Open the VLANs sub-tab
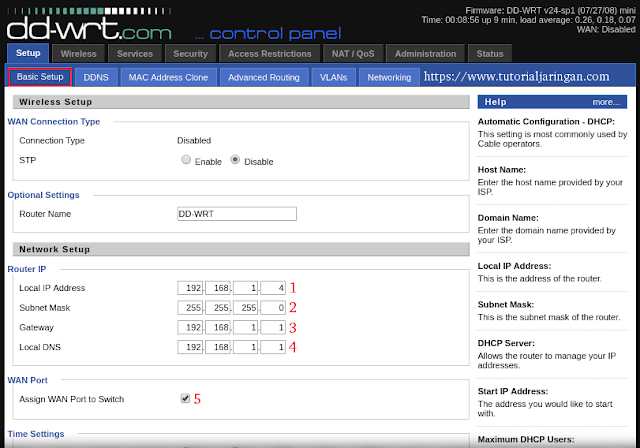Viewport: 640px width, 448px height. click(333, 77)
